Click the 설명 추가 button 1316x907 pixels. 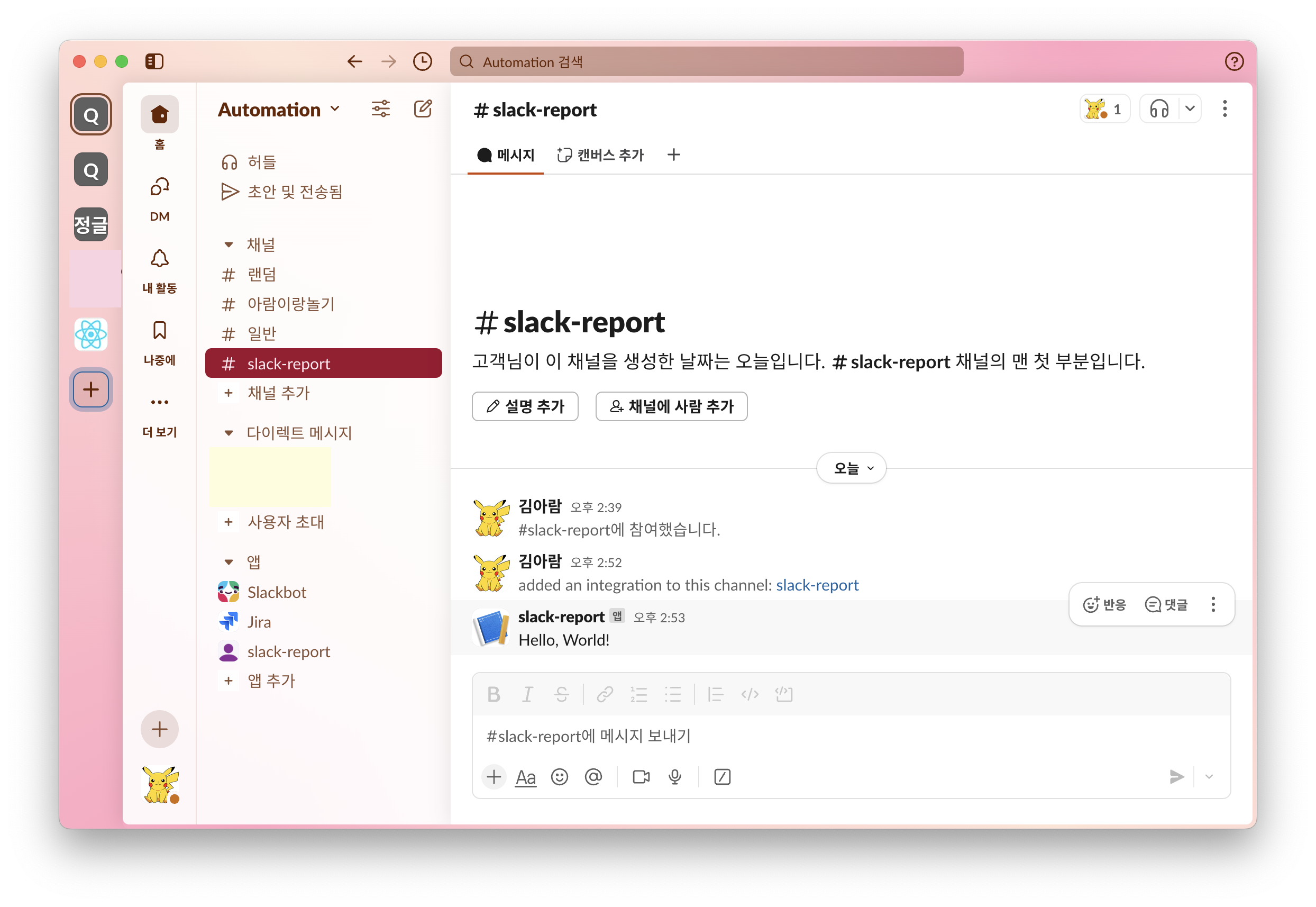tap(525, 406)
